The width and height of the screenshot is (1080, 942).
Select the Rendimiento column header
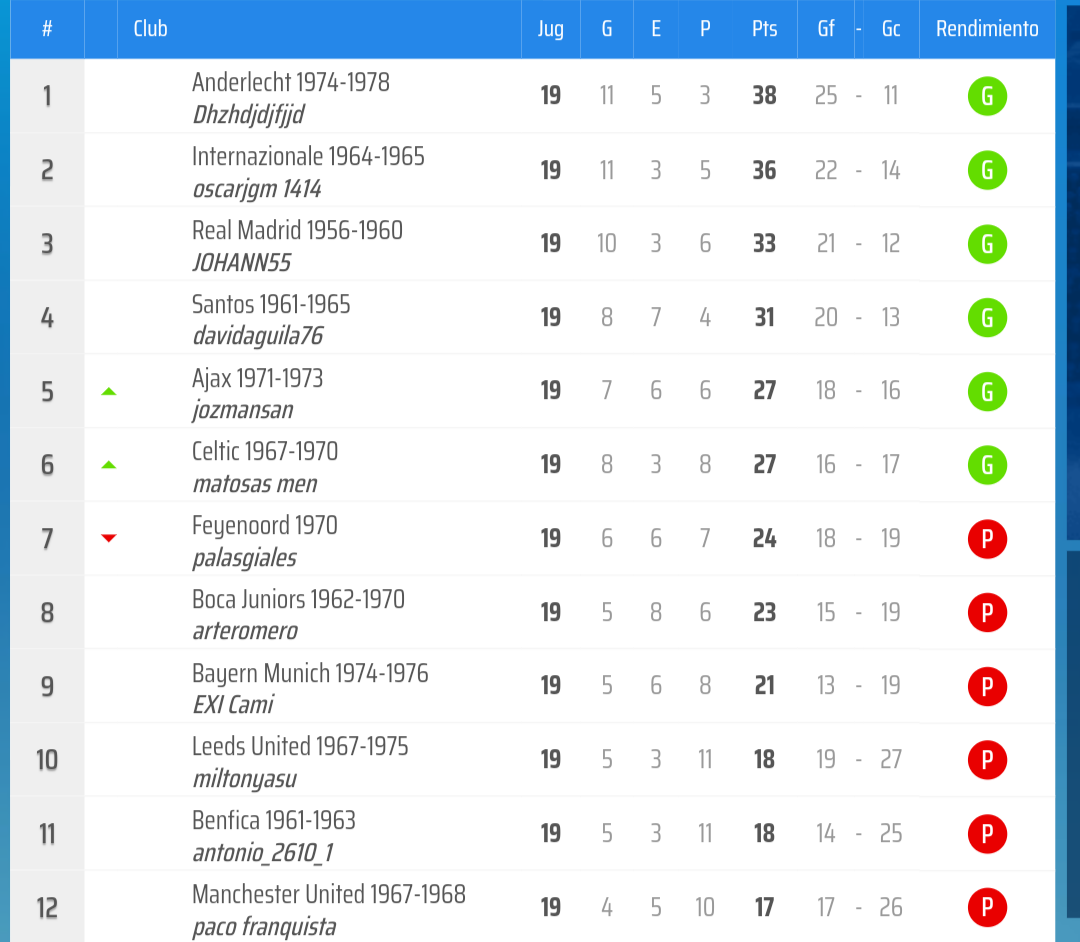(987, 29)
